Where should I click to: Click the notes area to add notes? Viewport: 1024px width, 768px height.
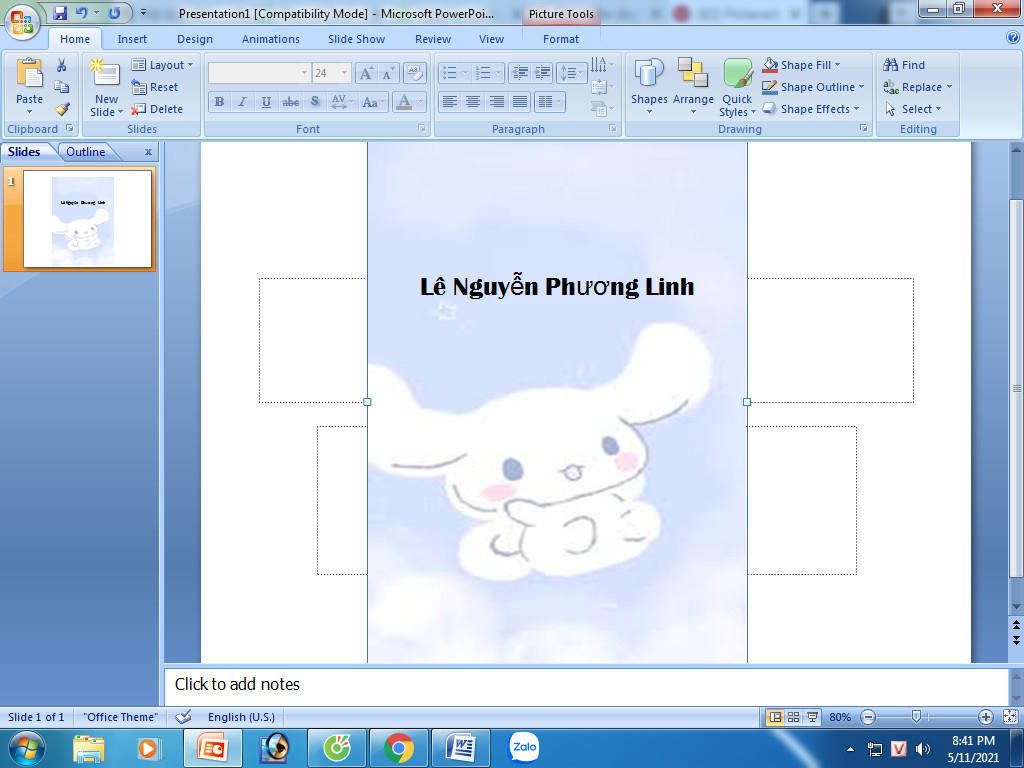click(x=586, y=684)
